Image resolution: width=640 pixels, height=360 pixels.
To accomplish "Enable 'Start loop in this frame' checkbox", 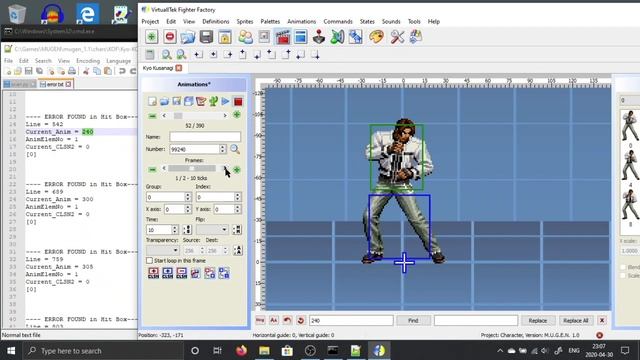I will pyautogui.click(x=149, y=260).
